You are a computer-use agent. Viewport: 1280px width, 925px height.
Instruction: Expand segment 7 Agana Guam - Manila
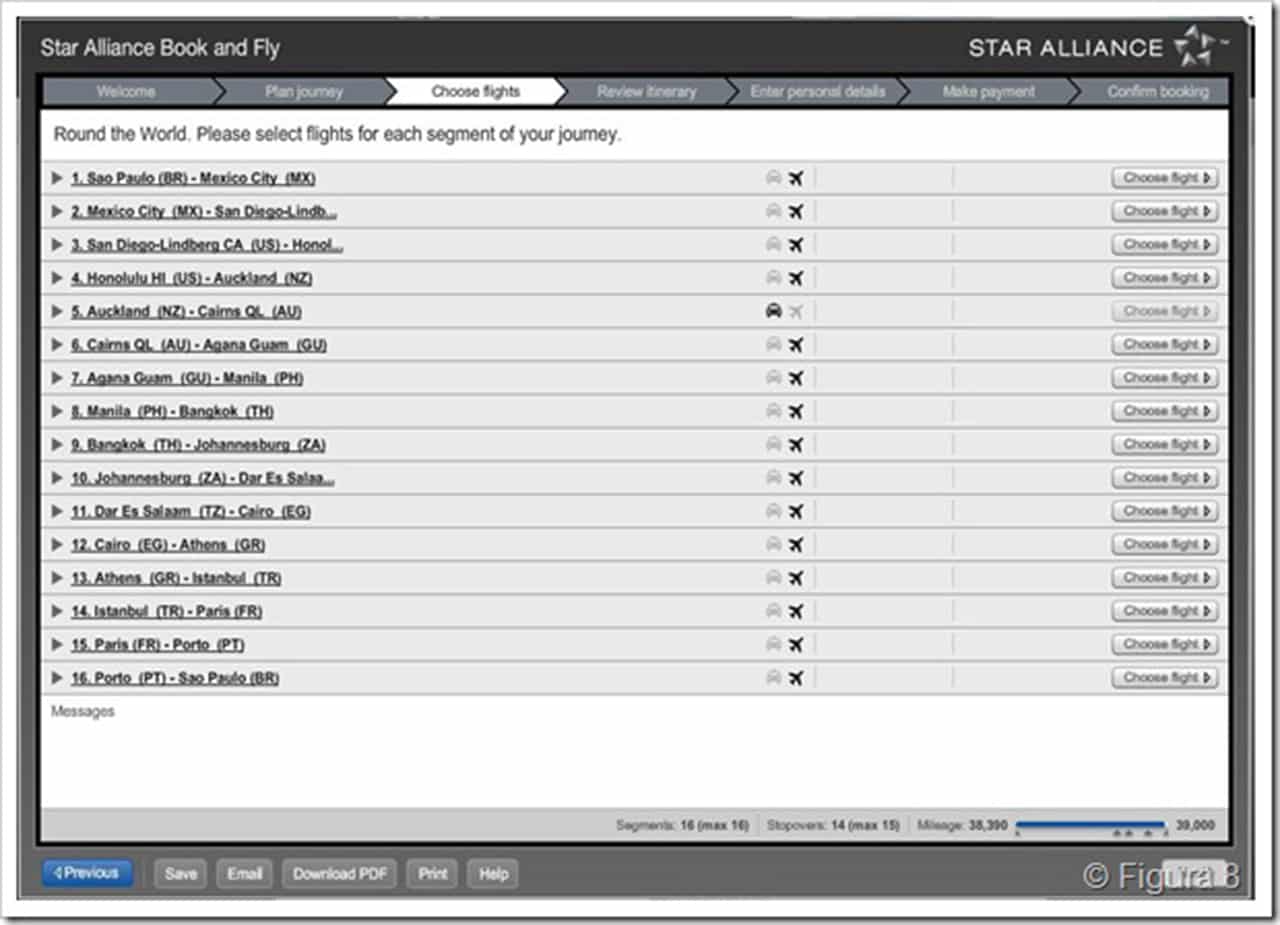coord(57,378)
